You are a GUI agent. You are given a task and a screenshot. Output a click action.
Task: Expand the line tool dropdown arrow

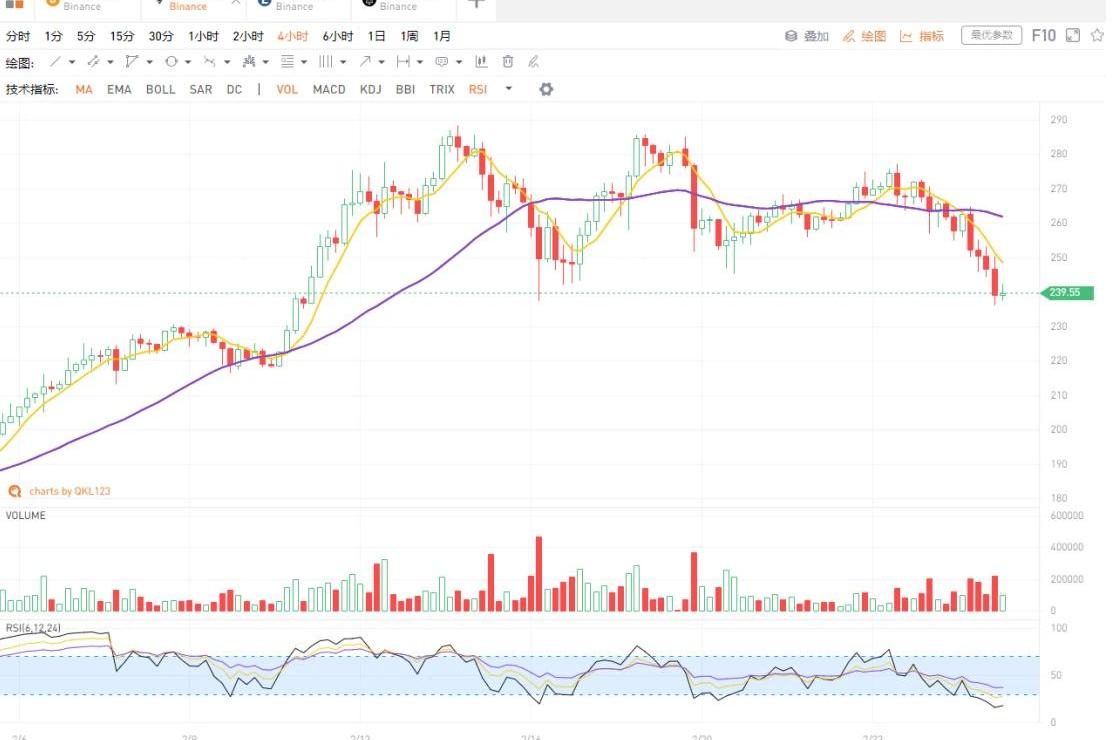[72, 62]
